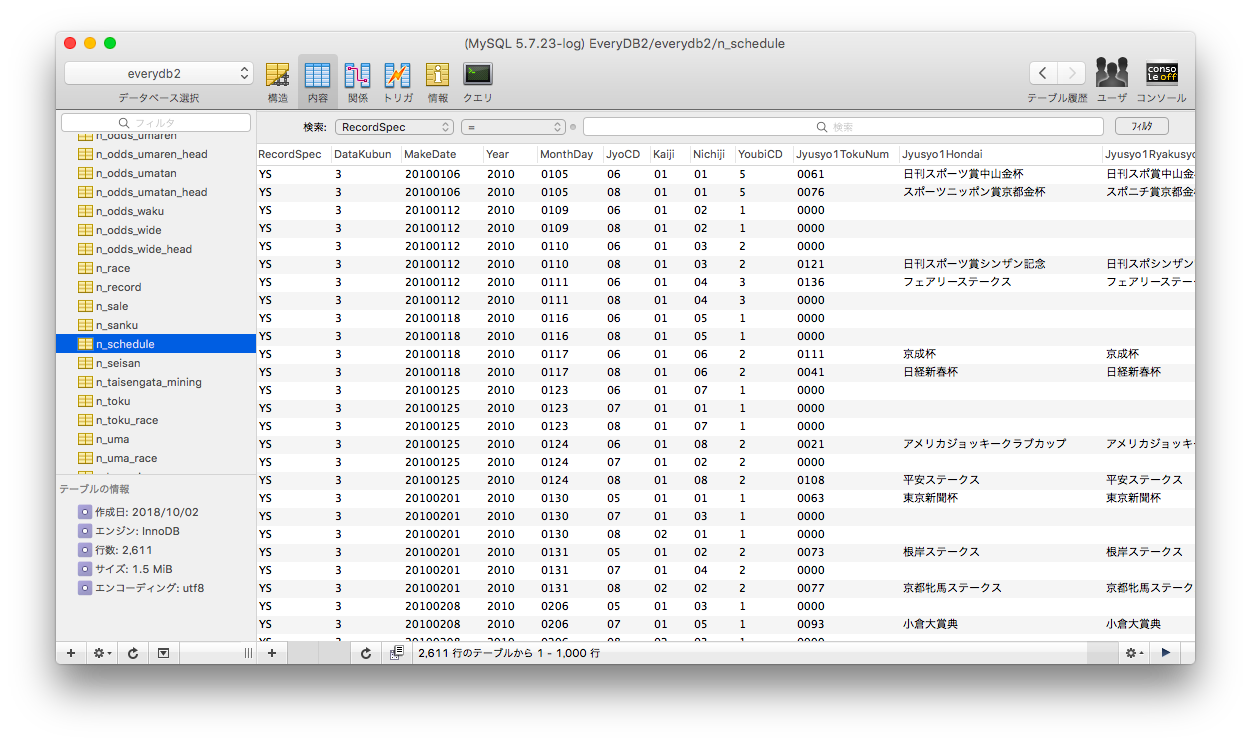Sort by Jyusyo1Hondai column header
The image size is (1251, 744).
coord(1000,154)
